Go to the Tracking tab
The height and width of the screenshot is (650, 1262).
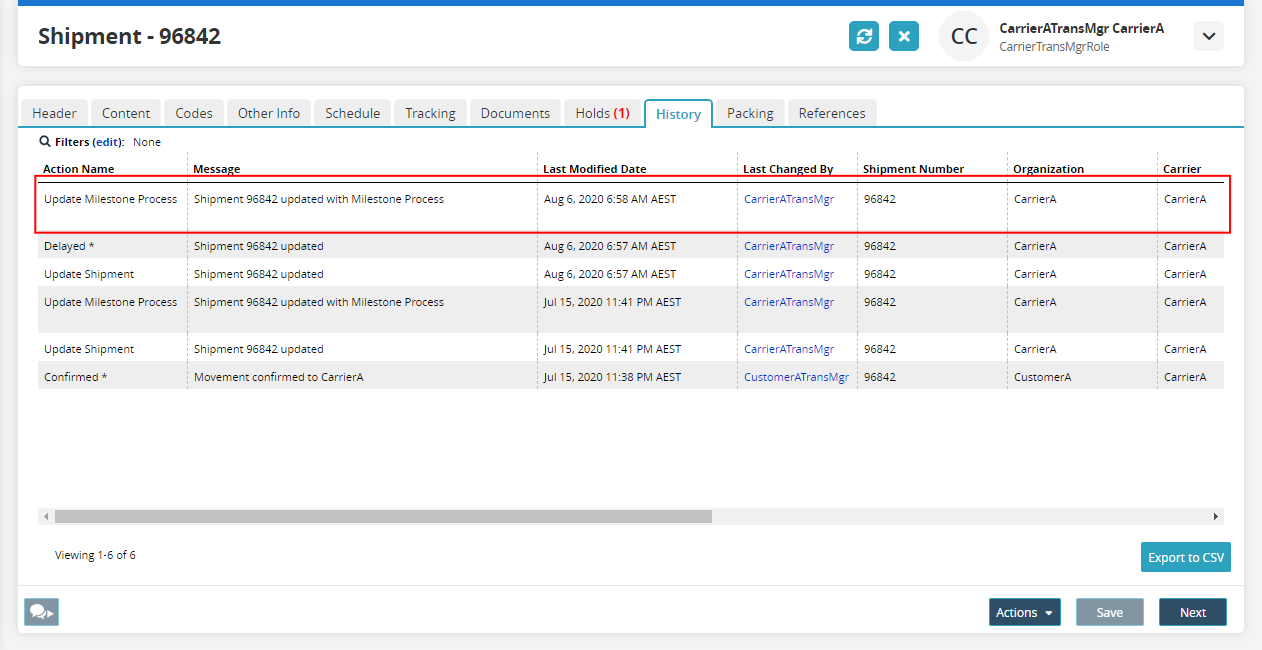point(430,113)
